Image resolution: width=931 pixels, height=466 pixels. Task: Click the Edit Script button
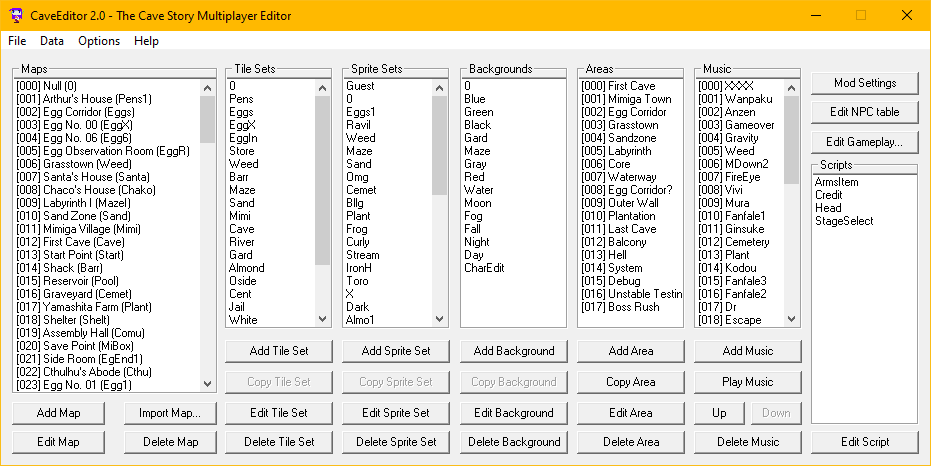coord(865,442)
